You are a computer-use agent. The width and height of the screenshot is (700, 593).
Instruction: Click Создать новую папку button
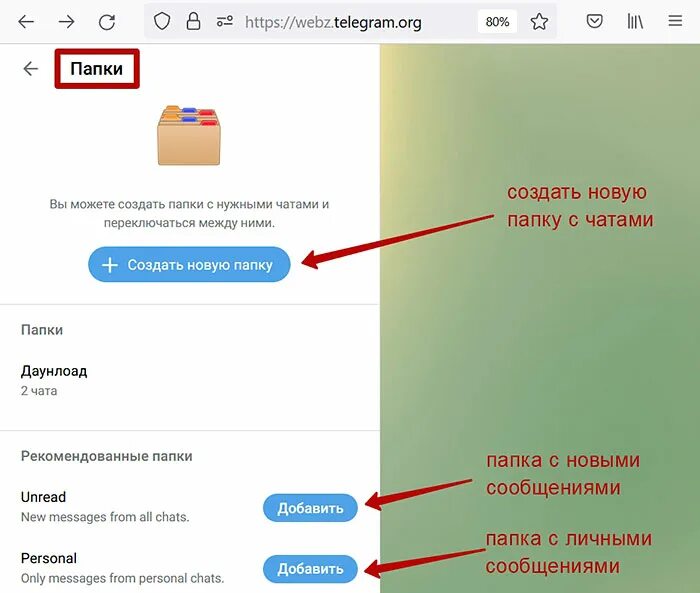[x=189, y=264]
